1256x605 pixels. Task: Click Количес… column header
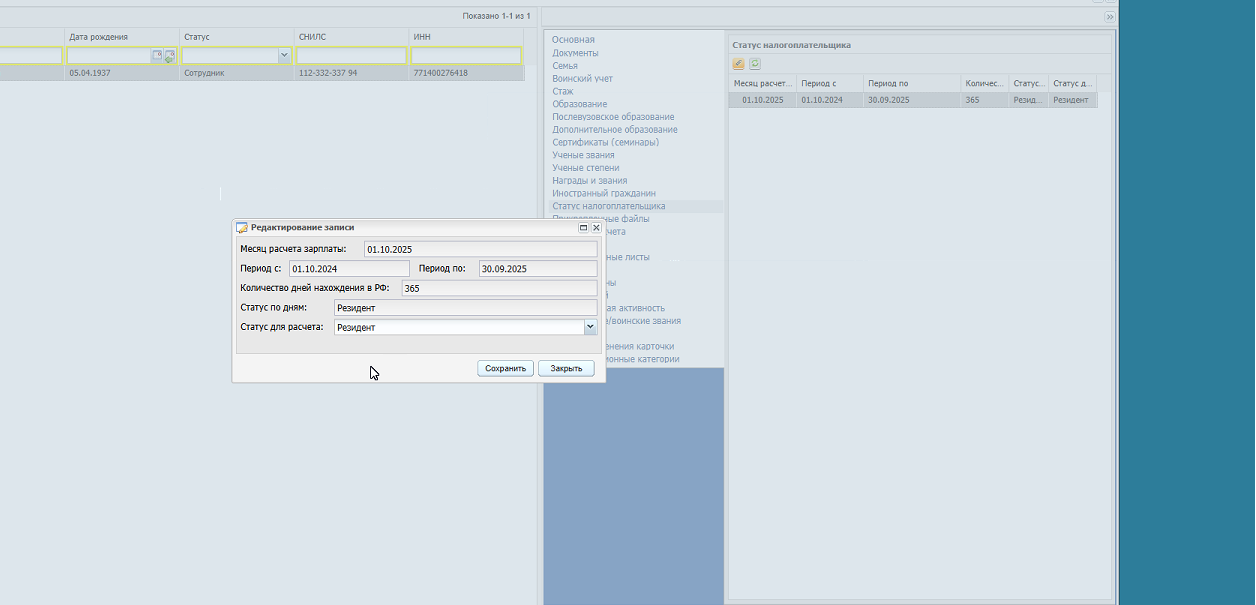(985, 84)
